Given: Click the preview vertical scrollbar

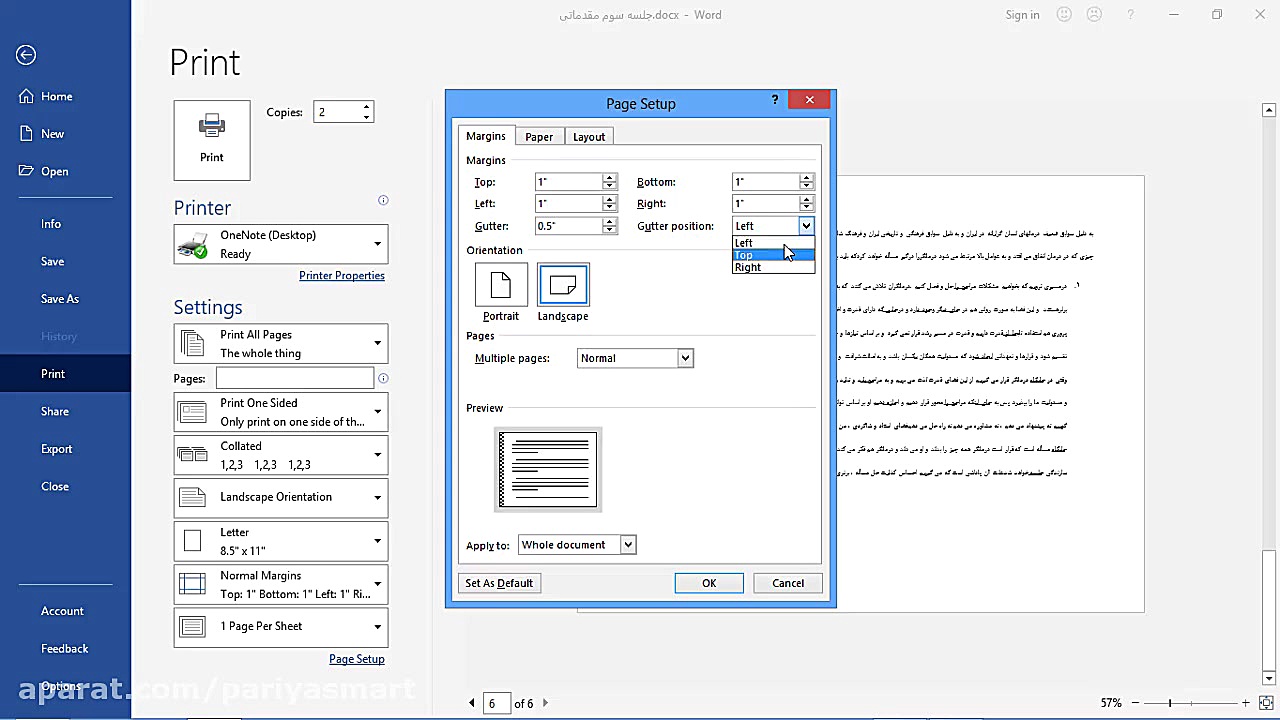Looking at the screenshot, I should coord(1269,393).
